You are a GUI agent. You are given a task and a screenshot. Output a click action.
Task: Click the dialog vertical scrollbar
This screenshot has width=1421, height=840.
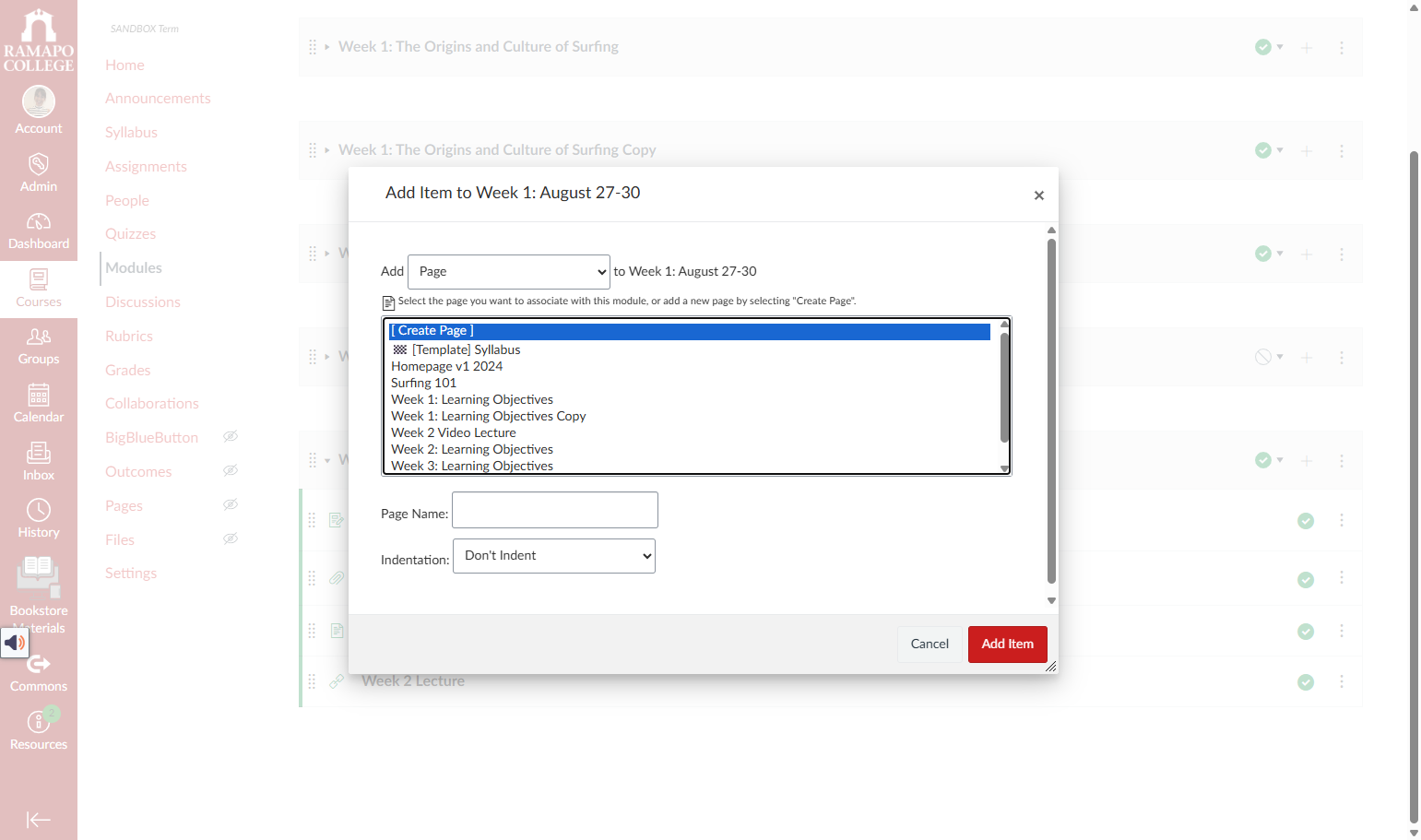tap(1051, 411)
